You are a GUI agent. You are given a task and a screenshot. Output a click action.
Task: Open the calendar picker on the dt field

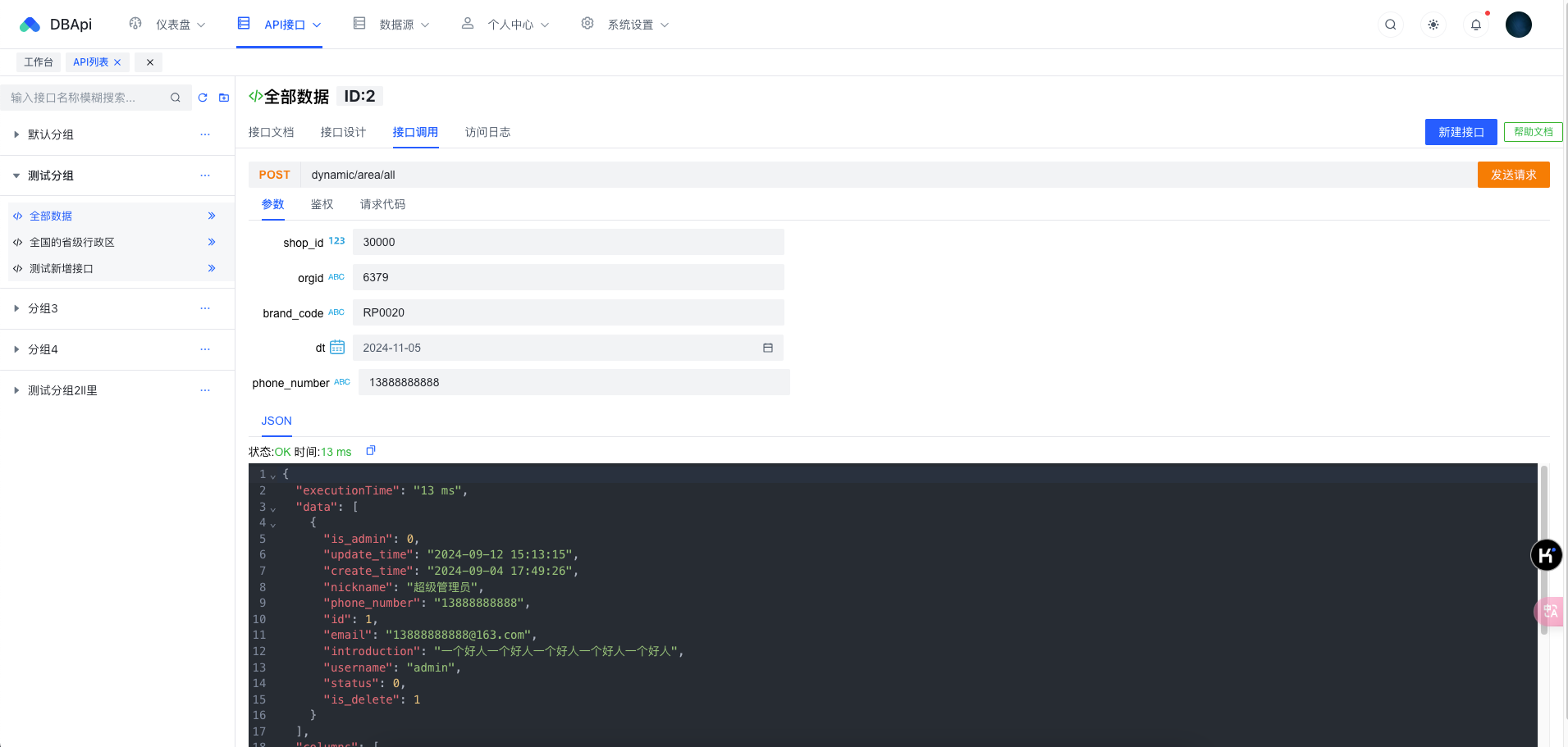point(768,348)
